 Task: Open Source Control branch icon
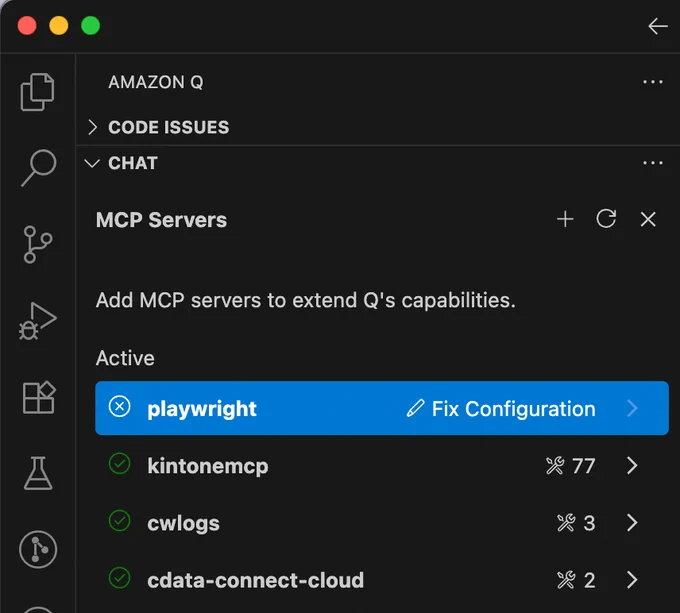[38, 244]
